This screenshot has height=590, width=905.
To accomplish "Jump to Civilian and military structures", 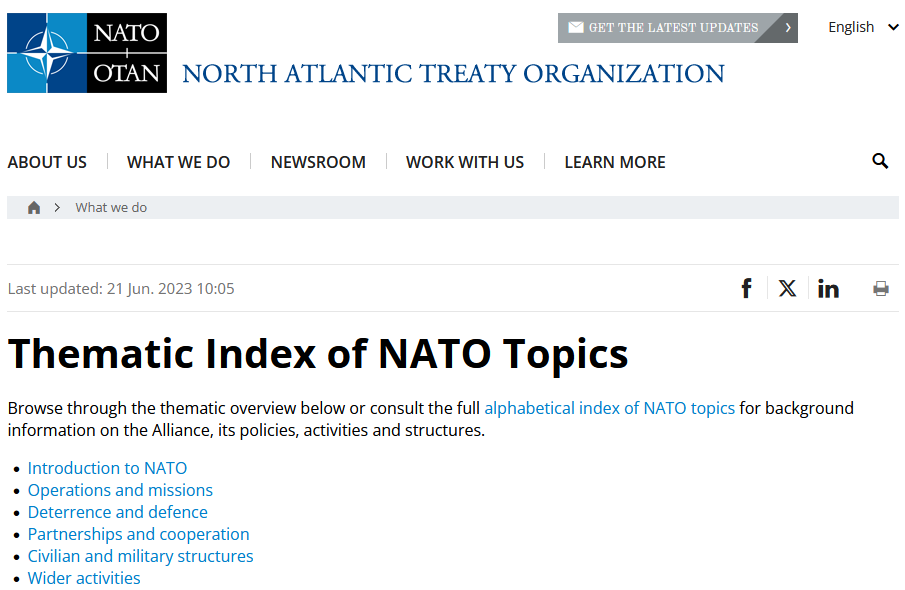I will 140,556.
